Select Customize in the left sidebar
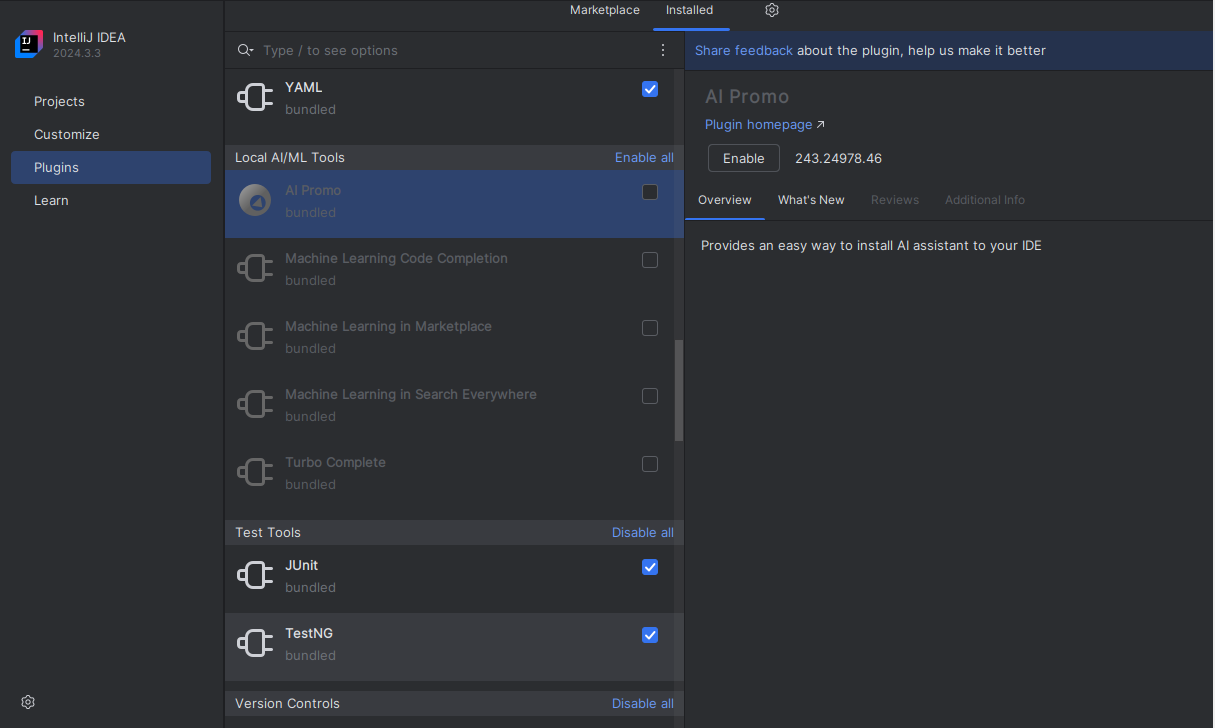This screenshot has height=728, width=1215. click(x=66, y=133)
